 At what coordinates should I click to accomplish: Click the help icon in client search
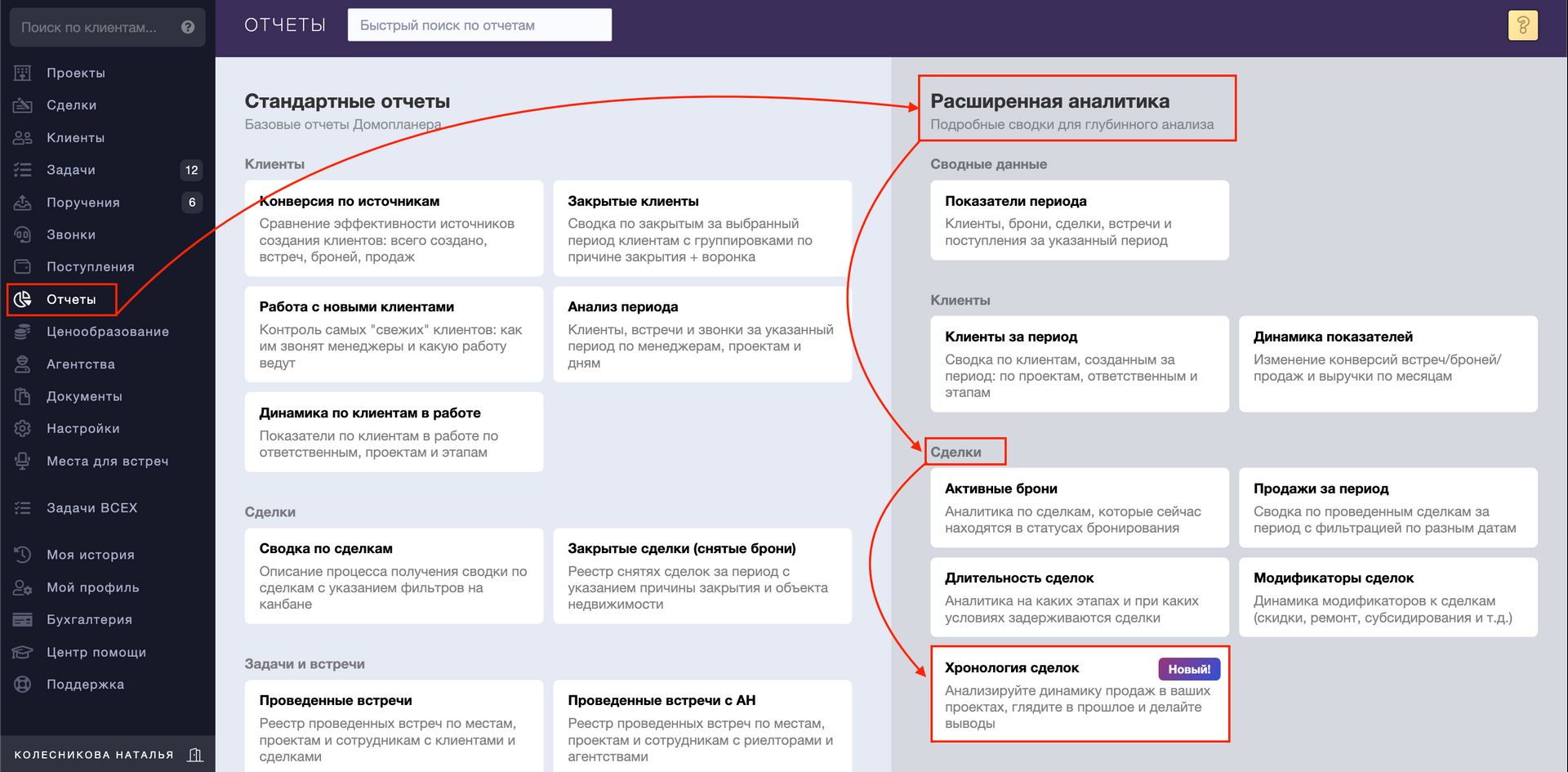pyautogui.click(x=188, y=27)
